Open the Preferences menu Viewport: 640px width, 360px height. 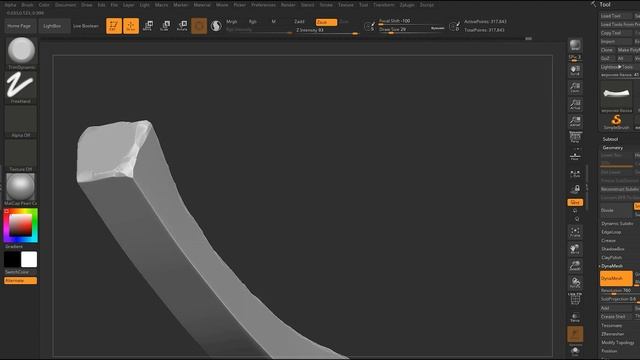tap(263, 5)
